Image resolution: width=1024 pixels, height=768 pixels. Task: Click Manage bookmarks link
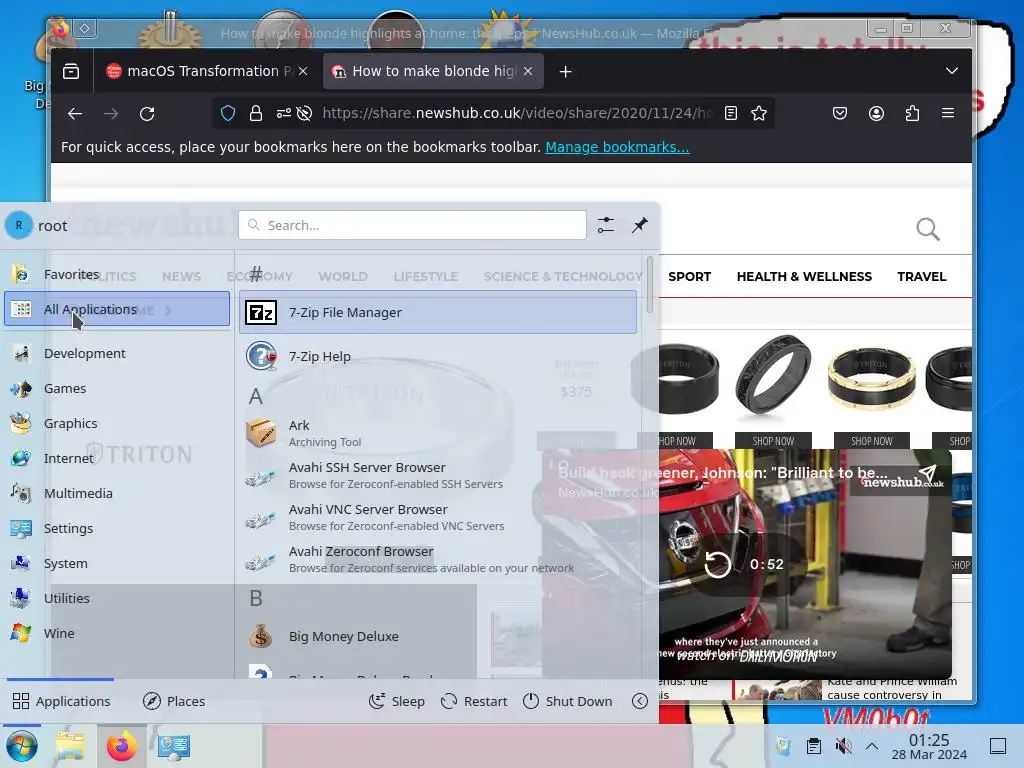(x=617, y=147)
